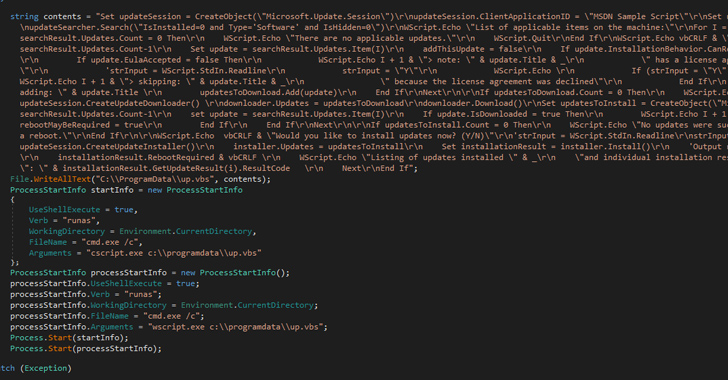The height and width of the screenshot is (380, 728).
Task: Click the opening brace under startInfo declaration
Action: pyautogui.click(x=13, y=200)
